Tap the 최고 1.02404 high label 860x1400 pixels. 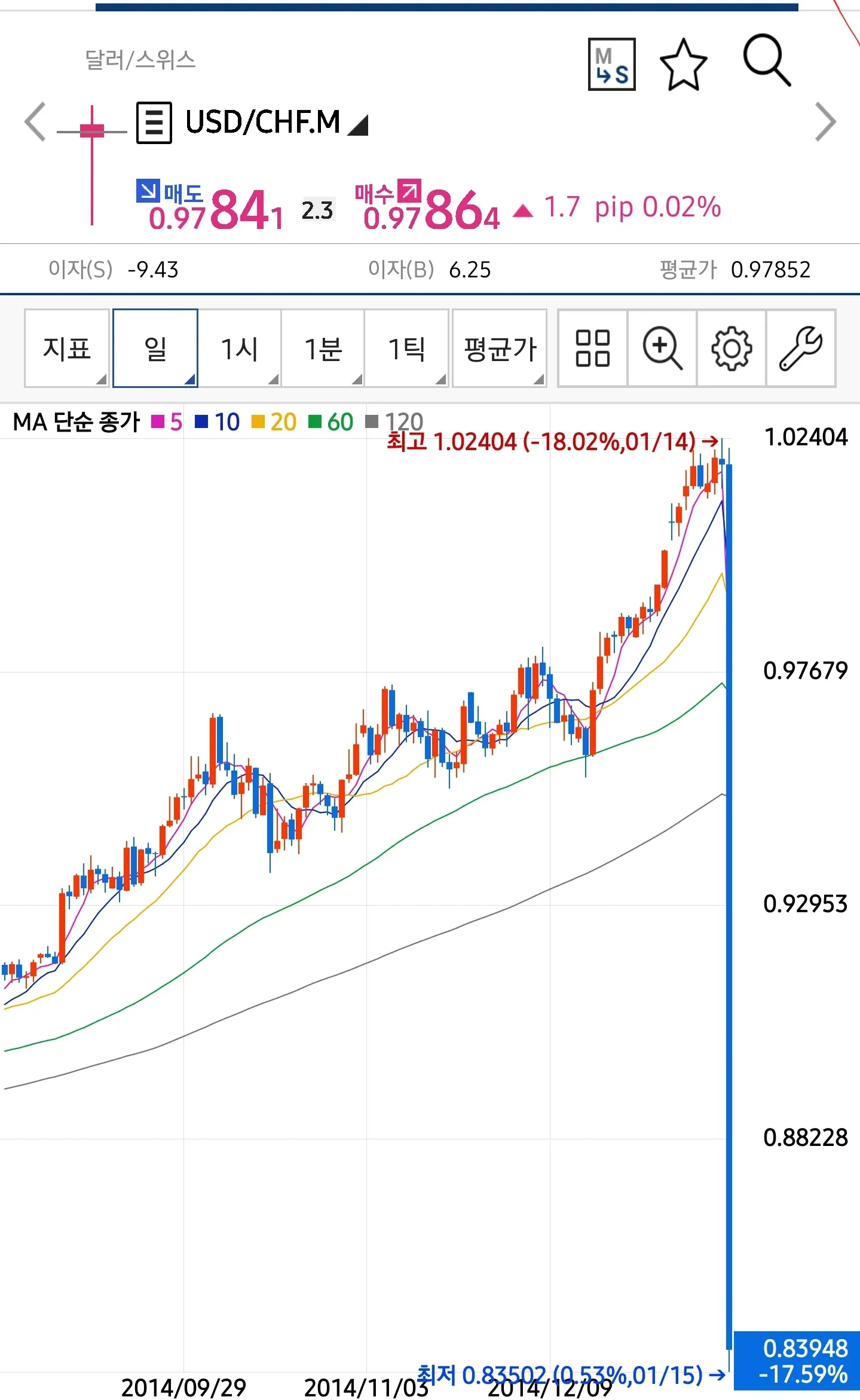tap(552, 442)
